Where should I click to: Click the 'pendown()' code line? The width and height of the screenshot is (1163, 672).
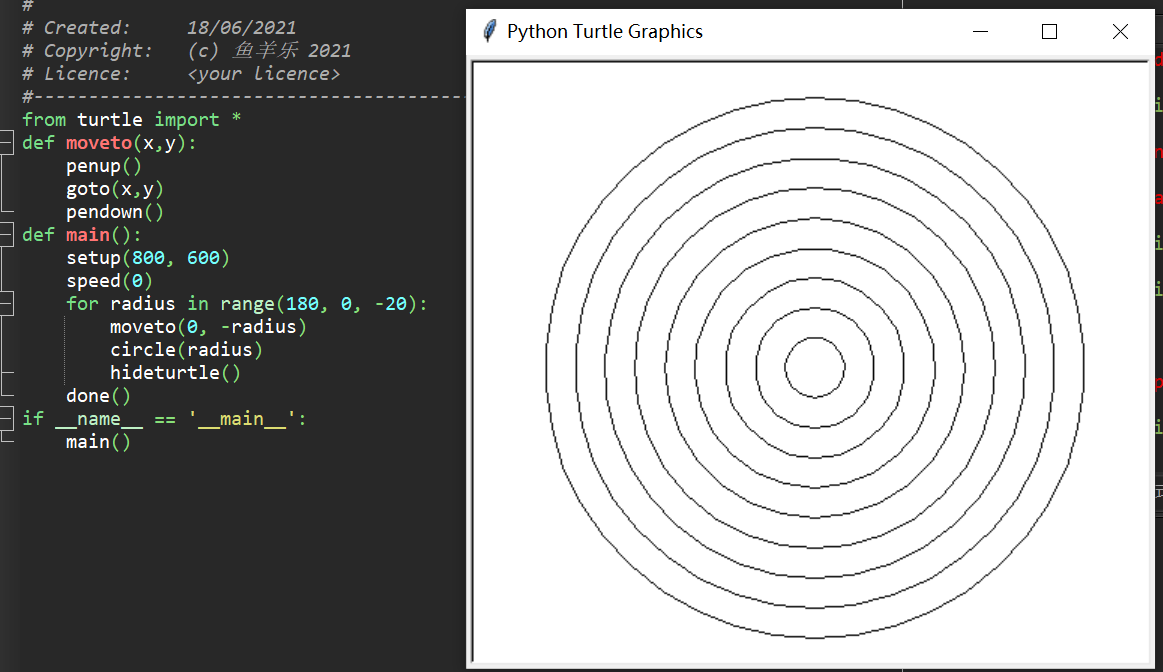[114, 211]
